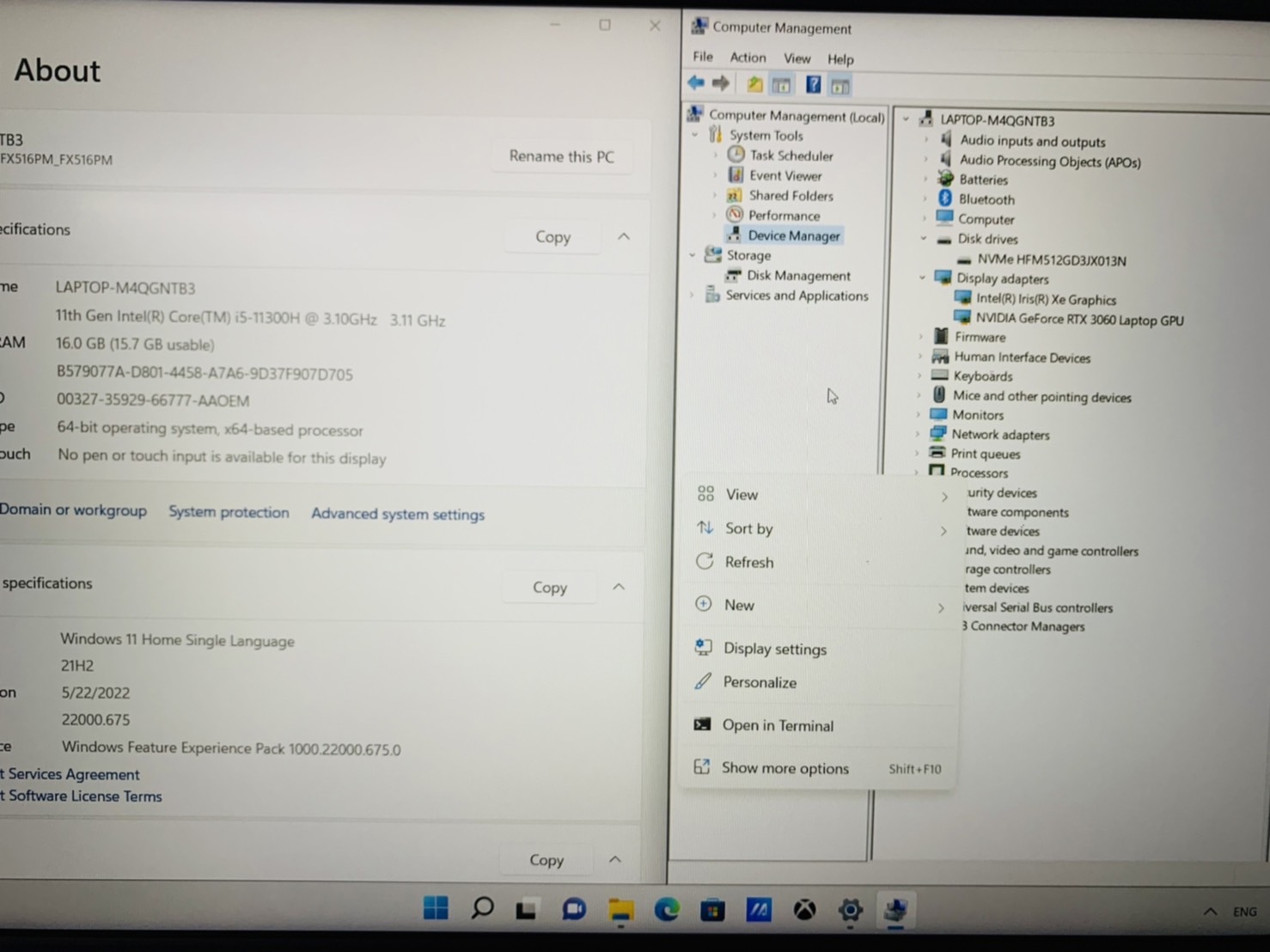This screenshot has height=952, width=1270.
Task: Click Rename this PC button
Action: [561, 156]
